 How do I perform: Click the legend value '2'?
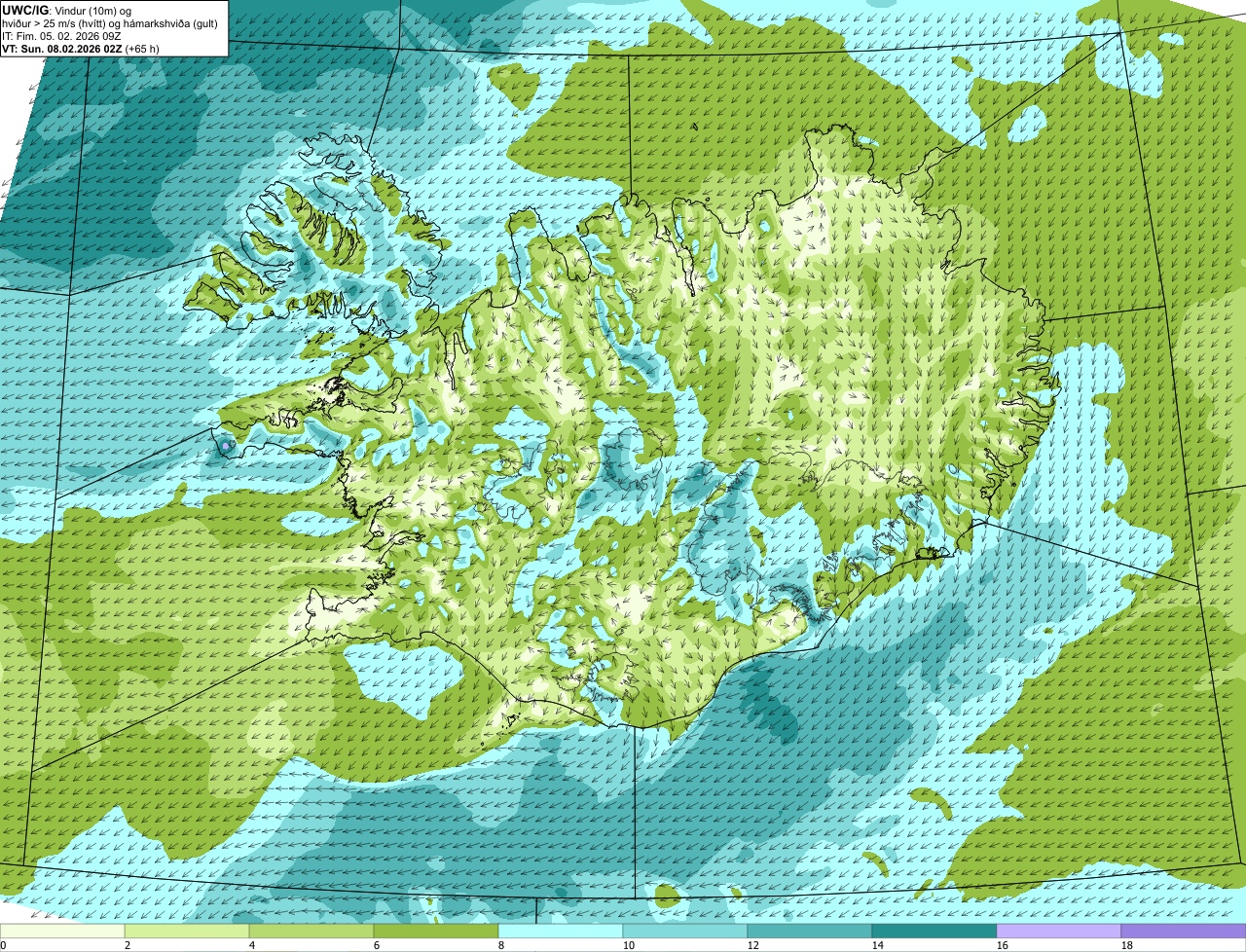(x=128, y=945)
